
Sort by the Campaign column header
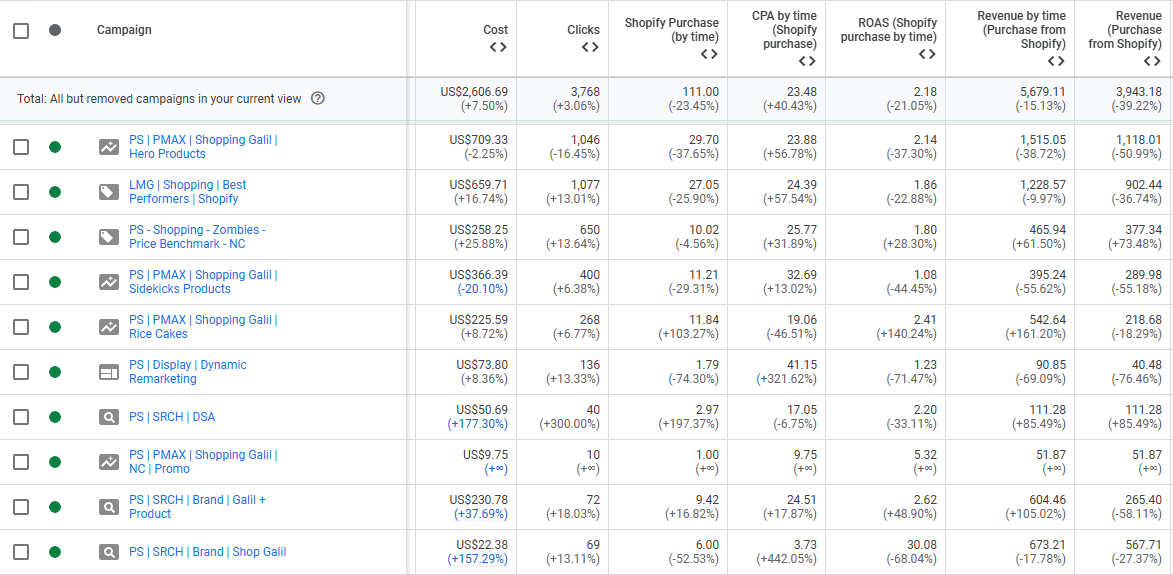(124, 30)
